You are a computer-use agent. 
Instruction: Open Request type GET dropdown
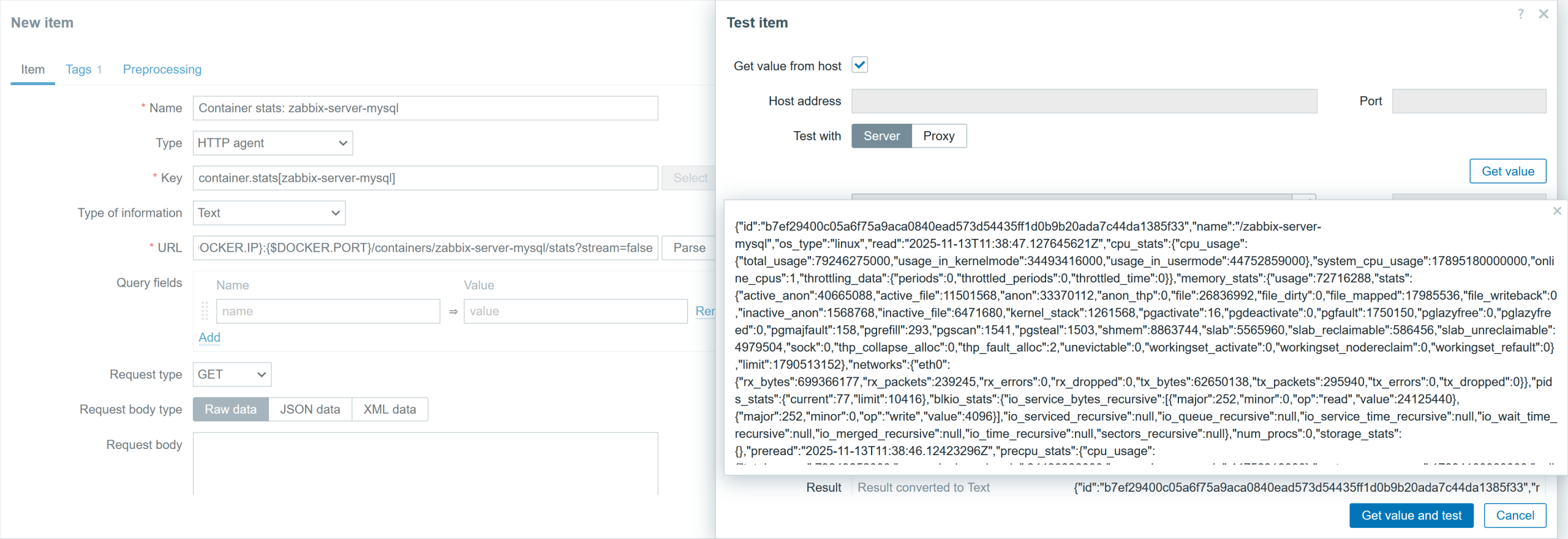[232, 374]
